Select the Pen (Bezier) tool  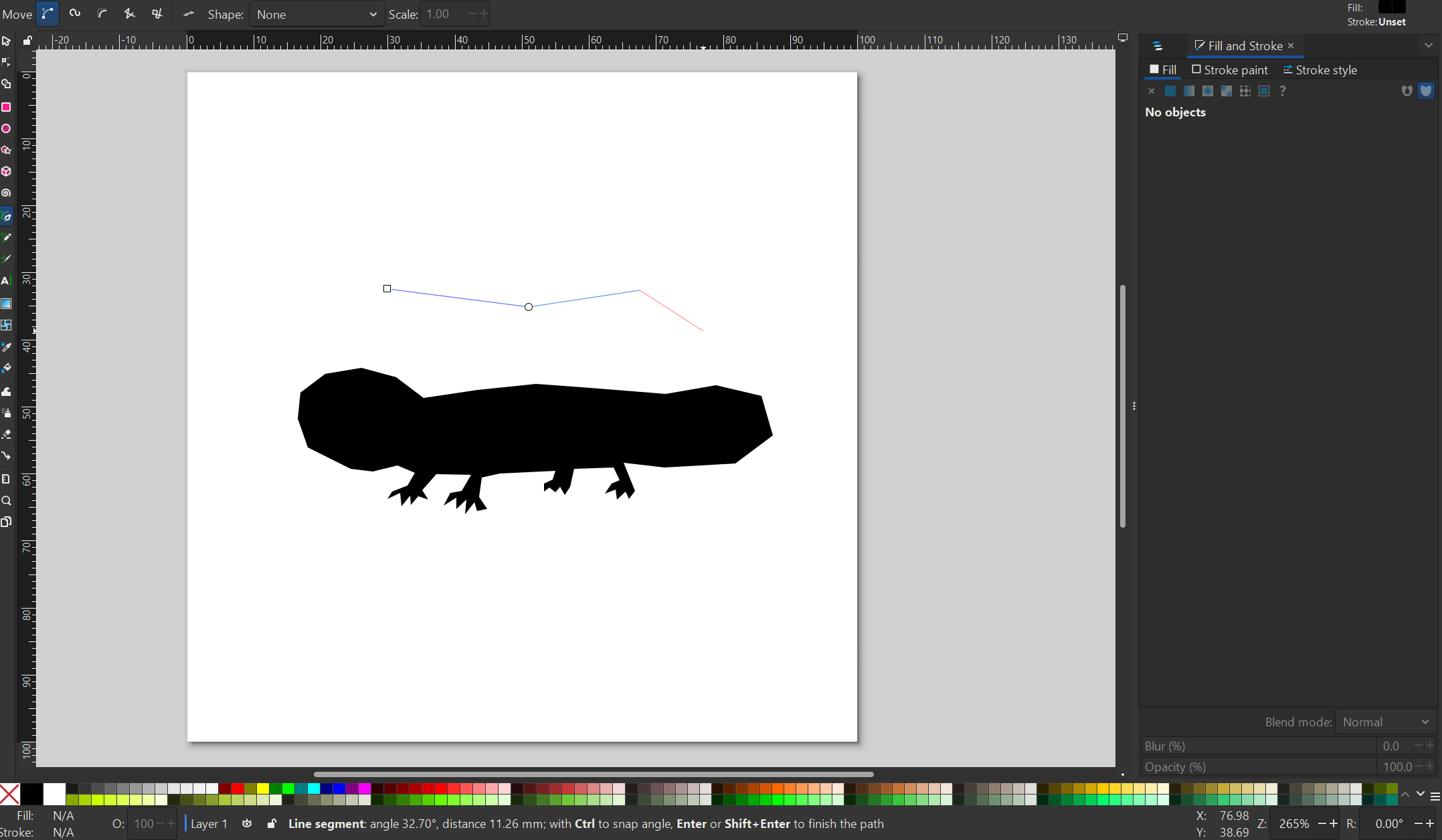(x=6, y=217)
